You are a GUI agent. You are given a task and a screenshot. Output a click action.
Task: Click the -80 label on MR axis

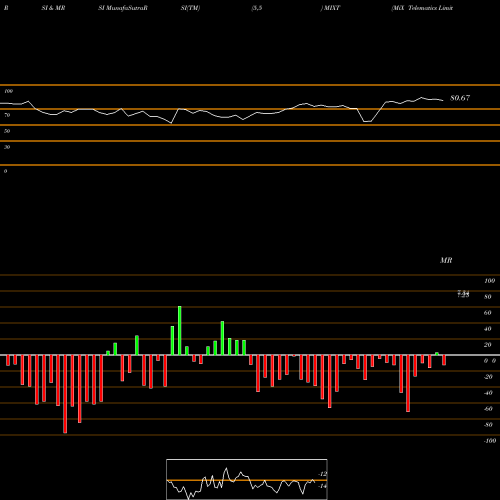click(488, 425)
